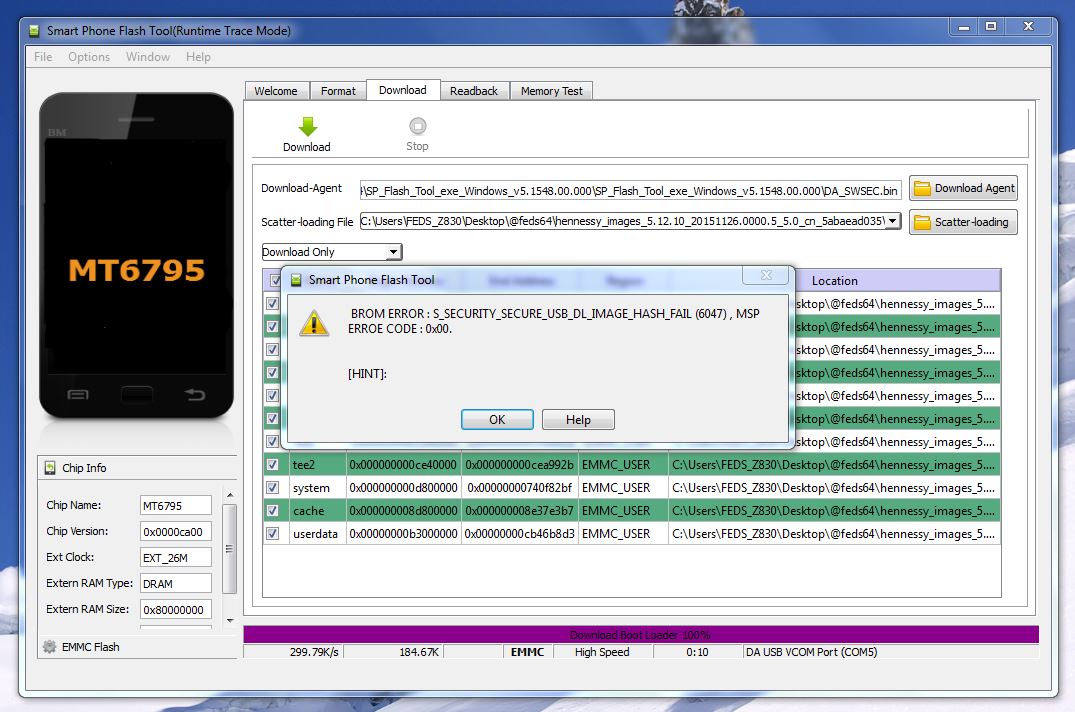Click the Ext Clock field EXT_26M
The height and width of the screenshot is (712, 1075).
176,558
